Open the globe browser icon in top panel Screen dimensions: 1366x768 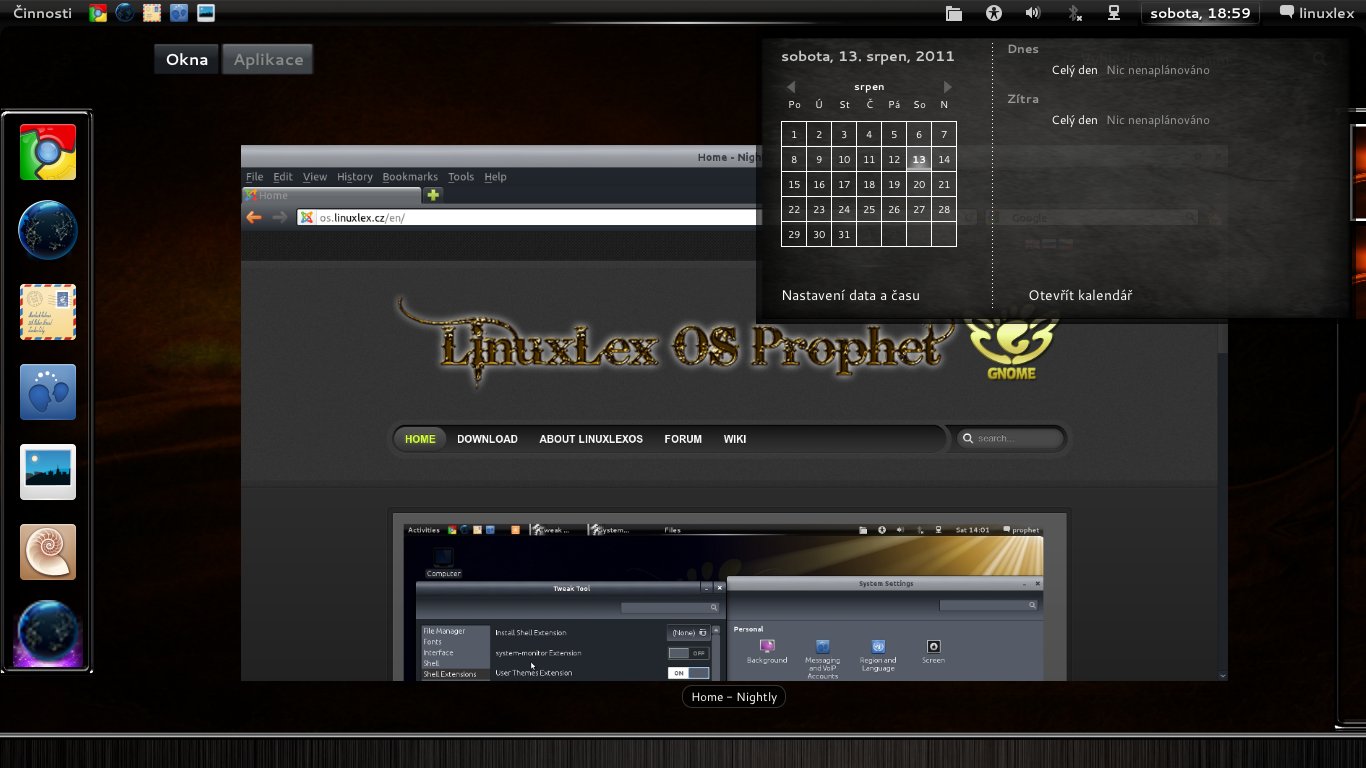[x=125, y=13]
